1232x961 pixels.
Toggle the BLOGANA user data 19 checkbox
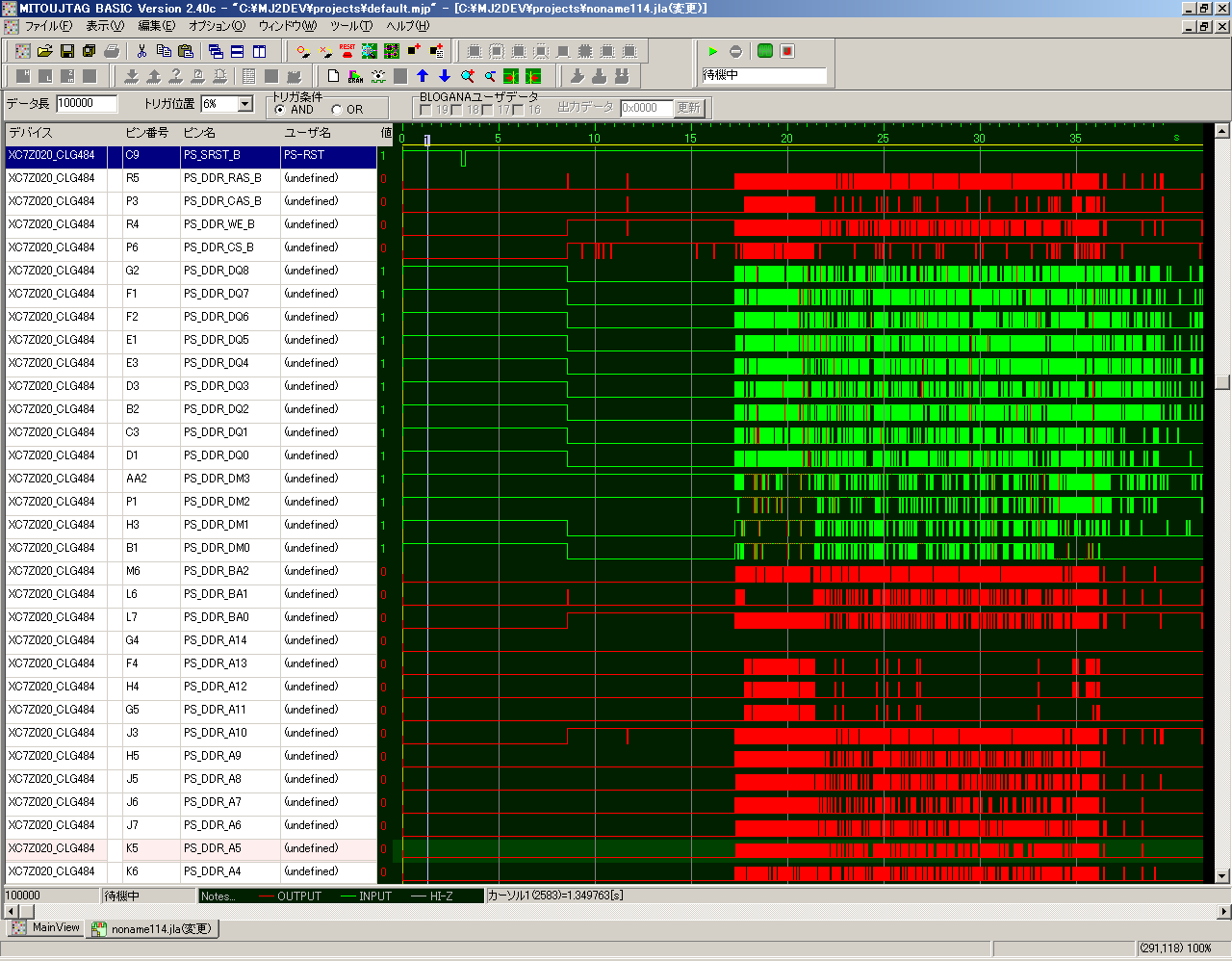pyautogui.click(x=425, y=110)
